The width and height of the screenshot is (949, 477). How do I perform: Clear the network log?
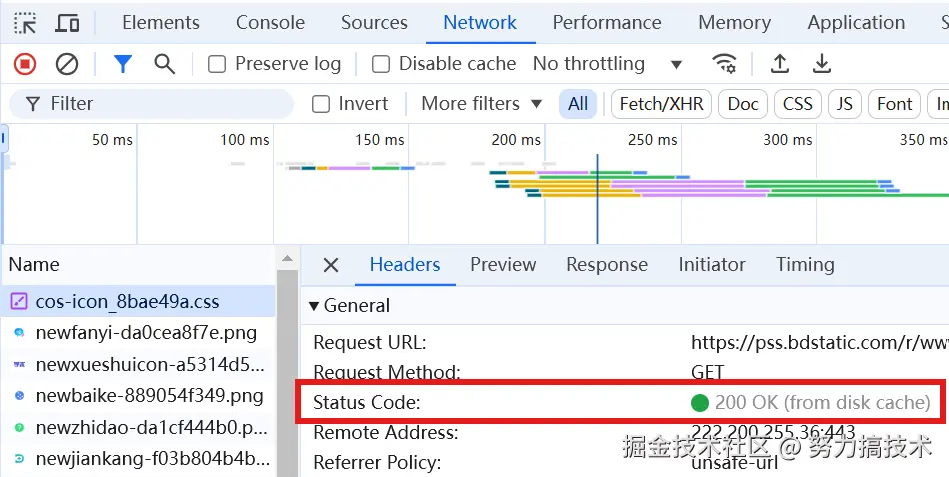point(67,64)
